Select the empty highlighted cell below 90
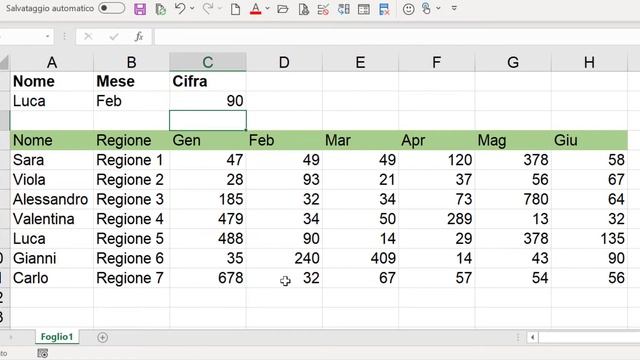The image size is (640, 360). point(208,120)
